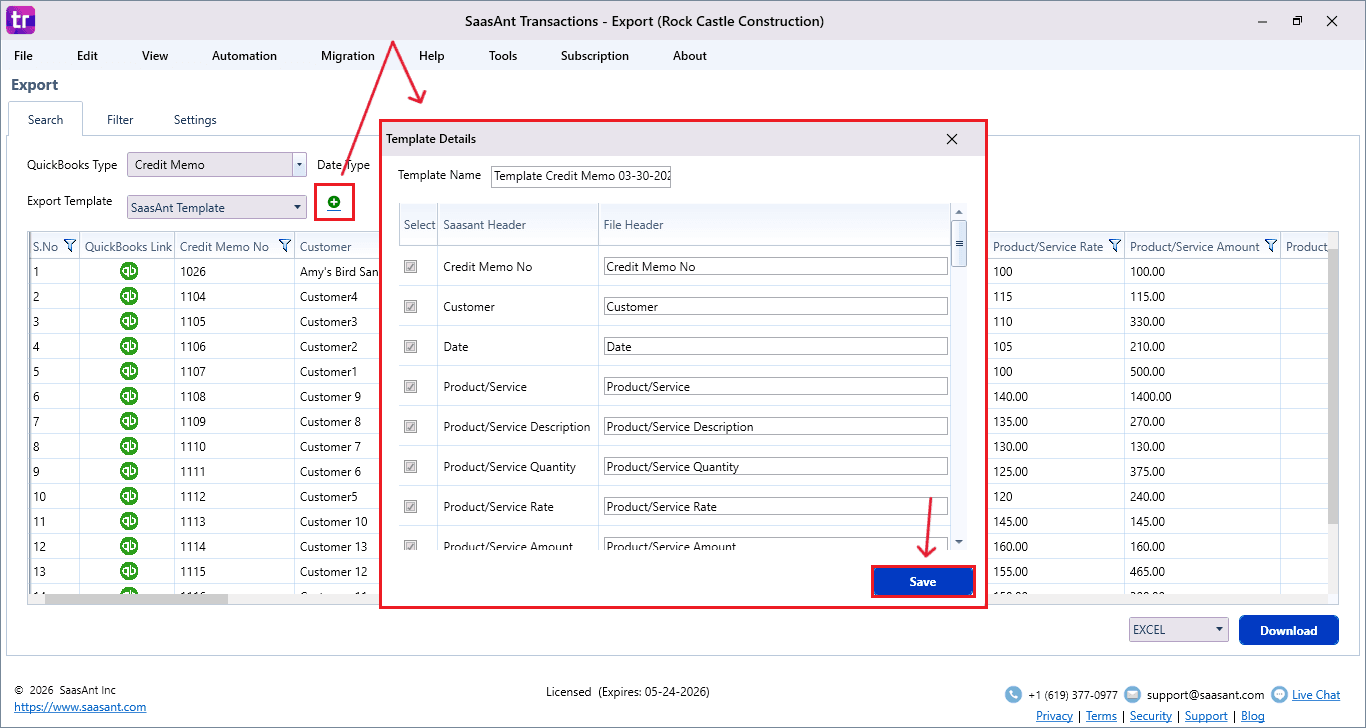Click the SaasAnt 'tr' app logo
The height and width of the screenshot is (728, 1366).
pos(21,20)
